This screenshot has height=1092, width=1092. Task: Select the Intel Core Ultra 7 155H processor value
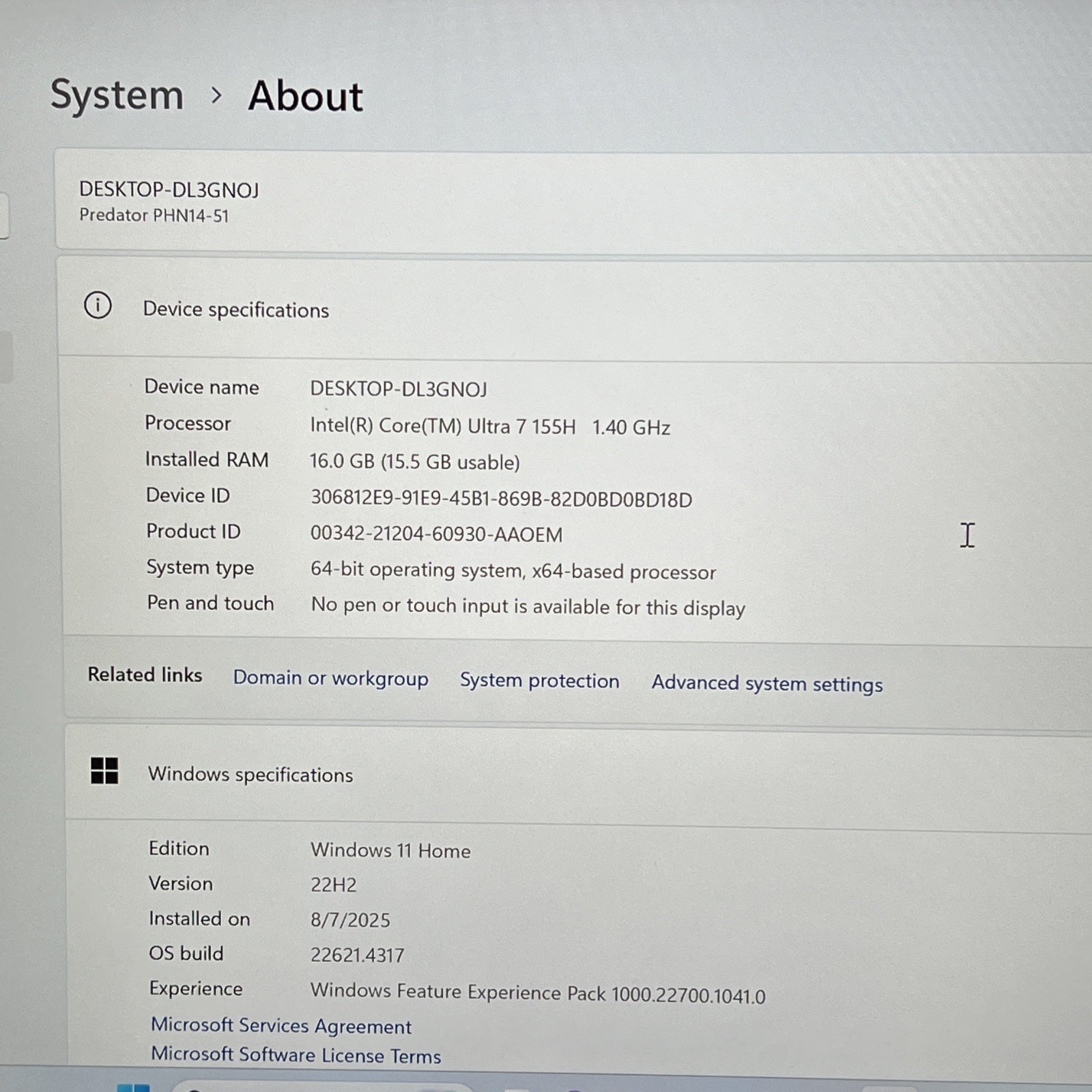(x=490, y=427)
